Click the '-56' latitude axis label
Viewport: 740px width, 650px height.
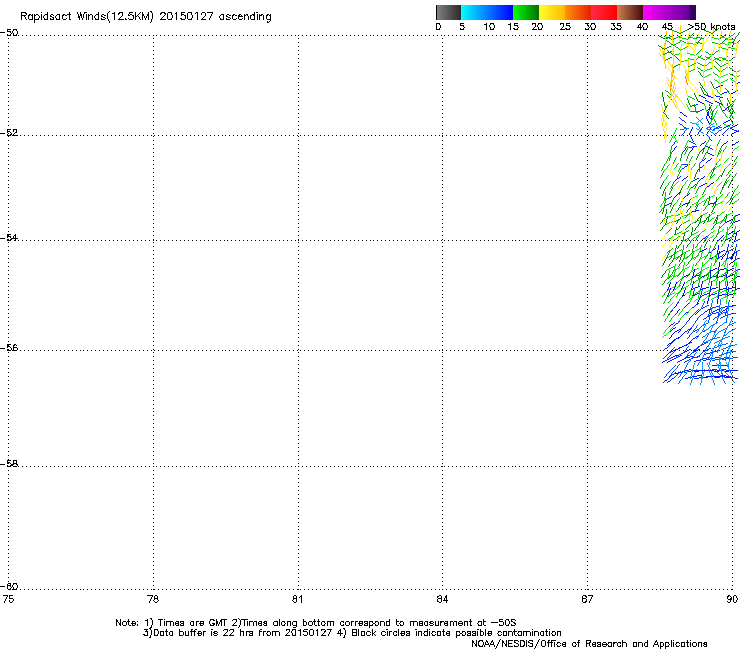9,347
